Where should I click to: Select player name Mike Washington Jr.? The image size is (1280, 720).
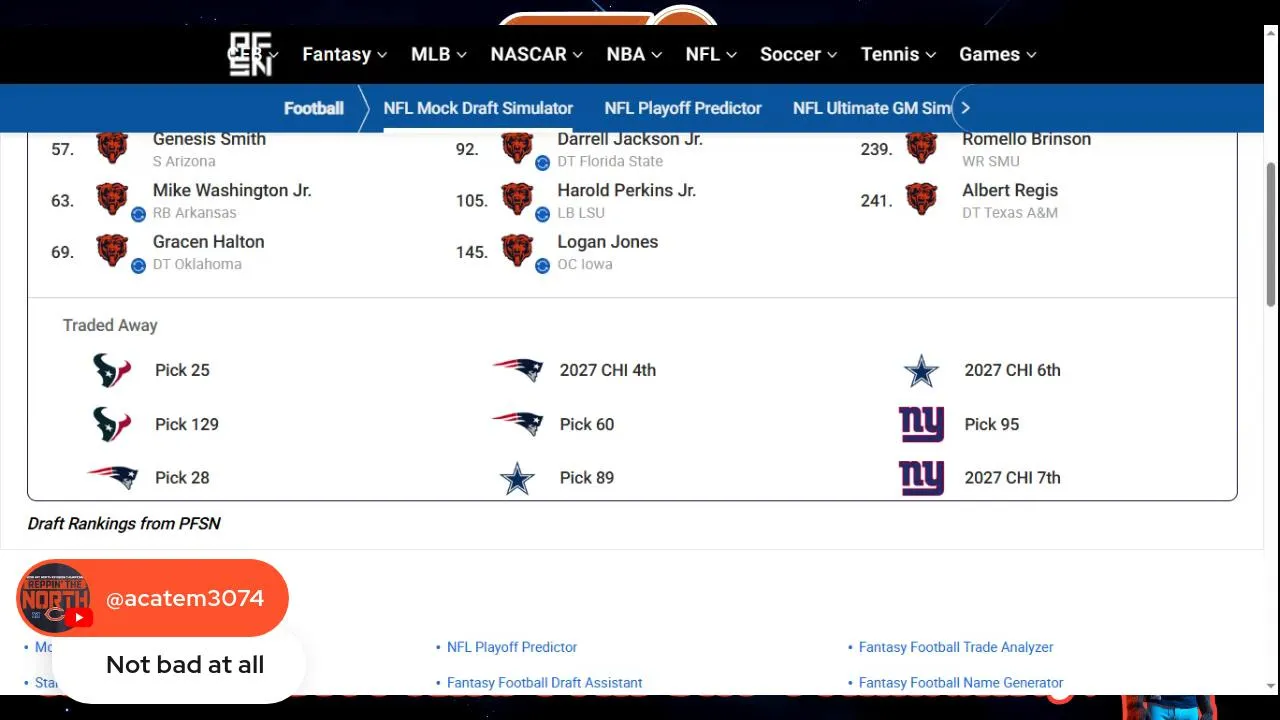pyautogui.click(x=232, y=190)
